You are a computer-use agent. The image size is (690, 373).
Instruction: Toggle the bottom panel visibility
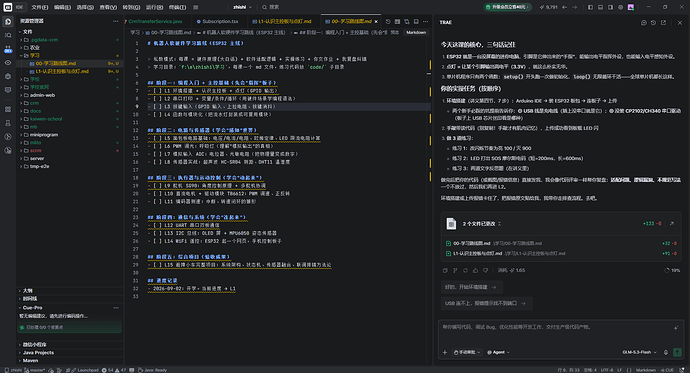pyautogui.click(x=600, y=7)
